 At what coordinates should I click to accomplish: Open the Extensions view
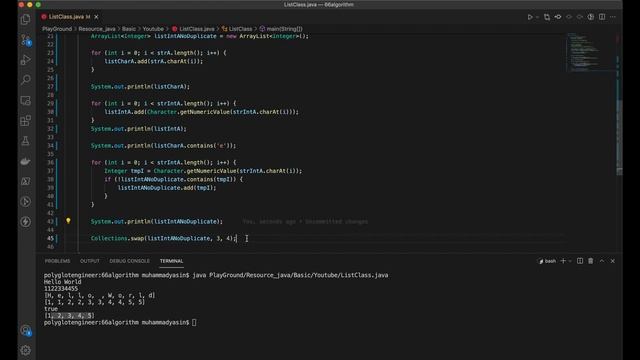click(26, 120)
